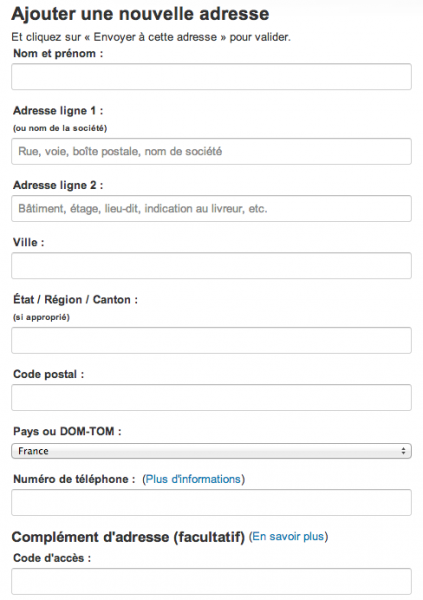Viewport: 423px width, 600px height.
Task: Follow the En savoir plus link
Action: [x=288, y=536]
